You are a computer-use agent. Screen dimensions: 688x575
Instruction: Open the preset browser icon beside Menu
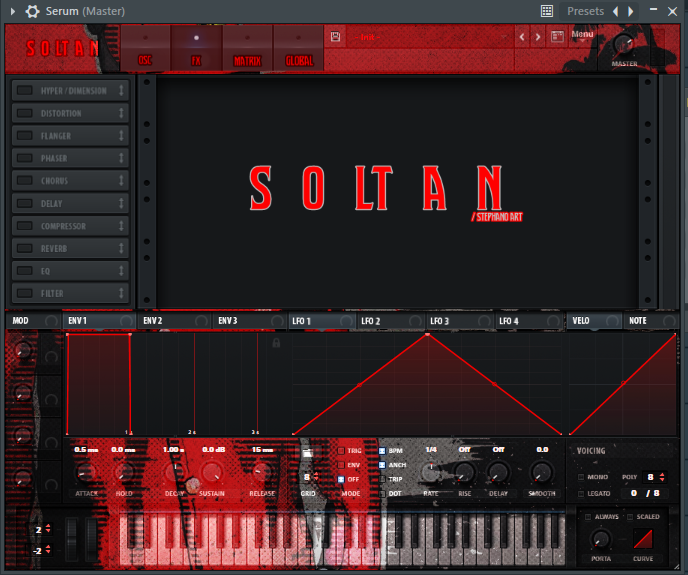[x=557, y=37]
